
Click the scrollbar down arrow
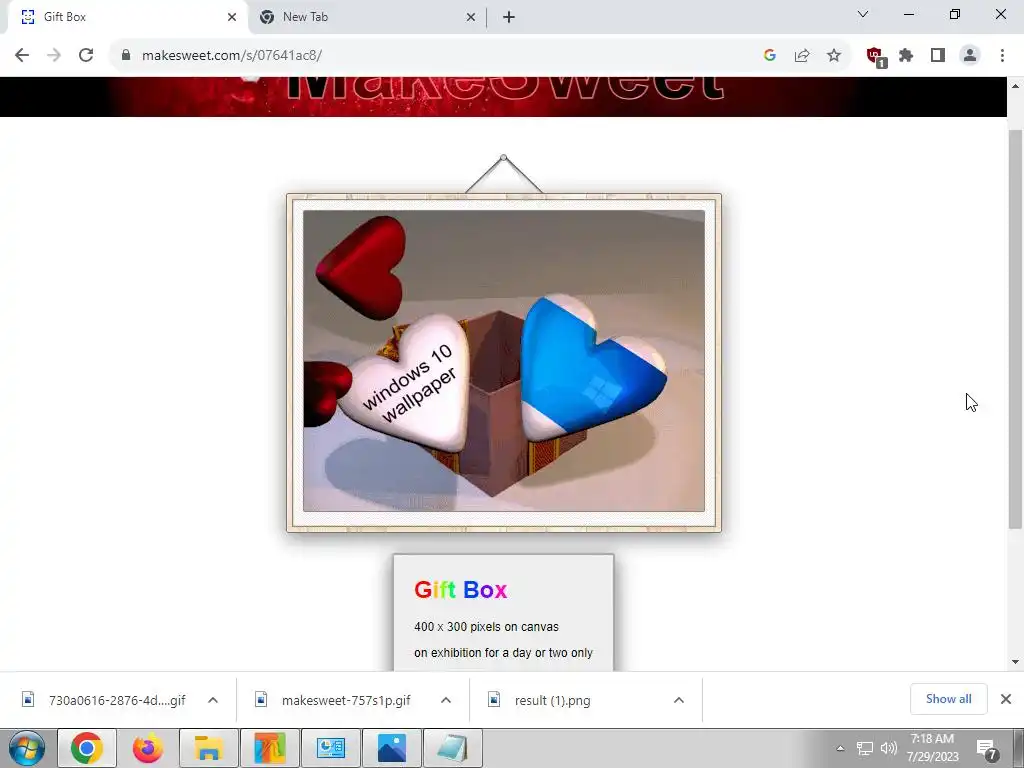click(1015, 662)
